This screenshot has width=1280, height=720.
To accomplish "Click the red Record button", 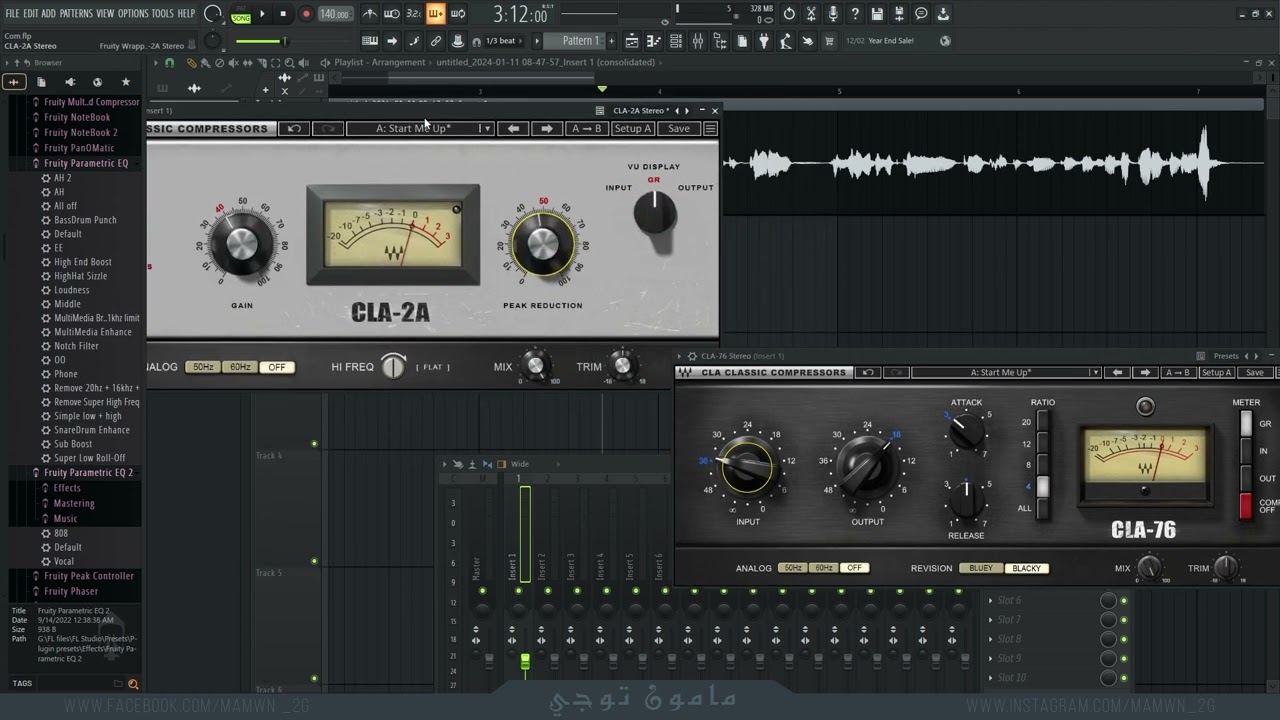I will point(306,14).
